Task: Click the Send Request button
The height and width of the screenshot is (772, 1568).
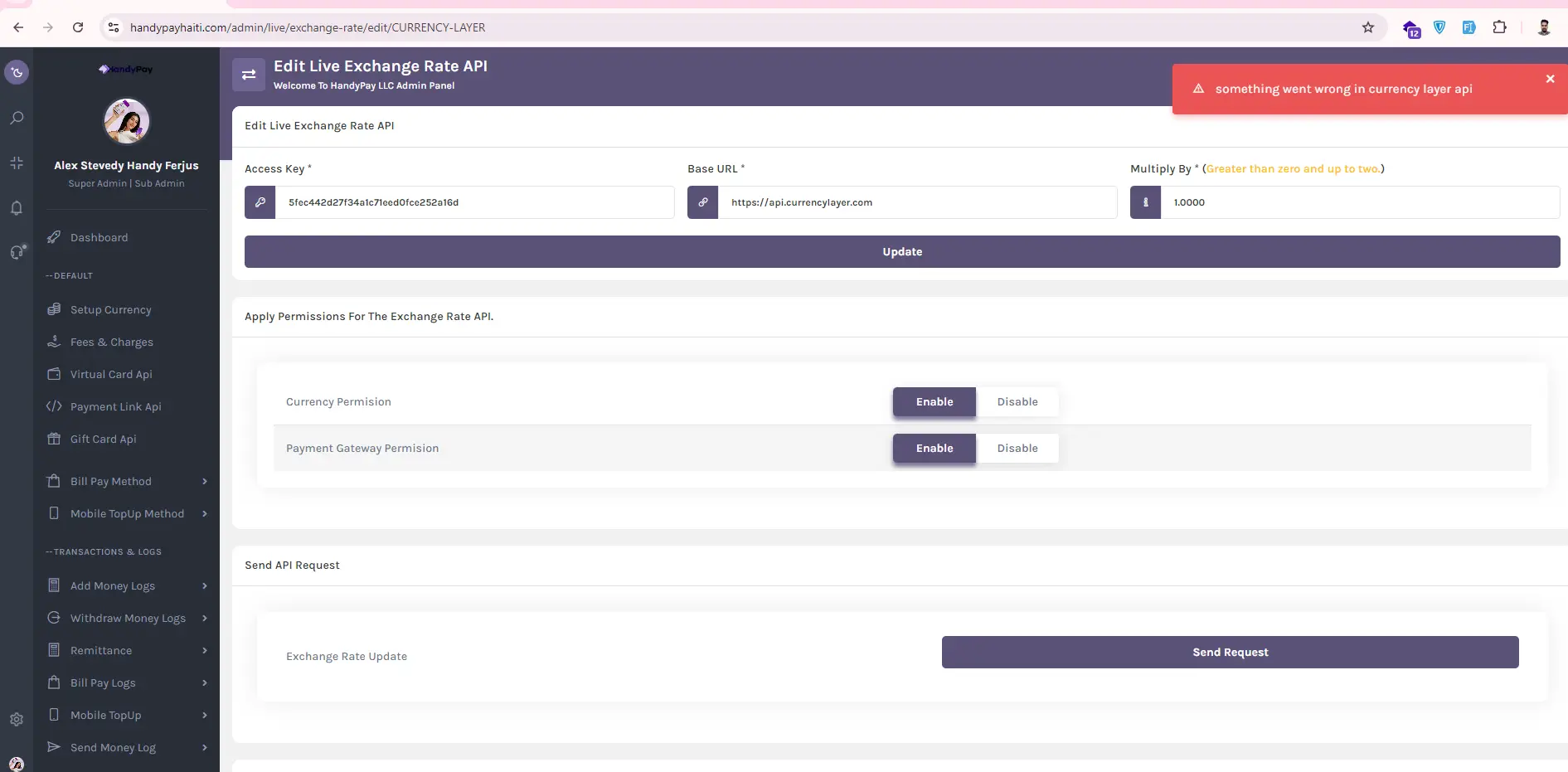Action: pos(1230,653)
